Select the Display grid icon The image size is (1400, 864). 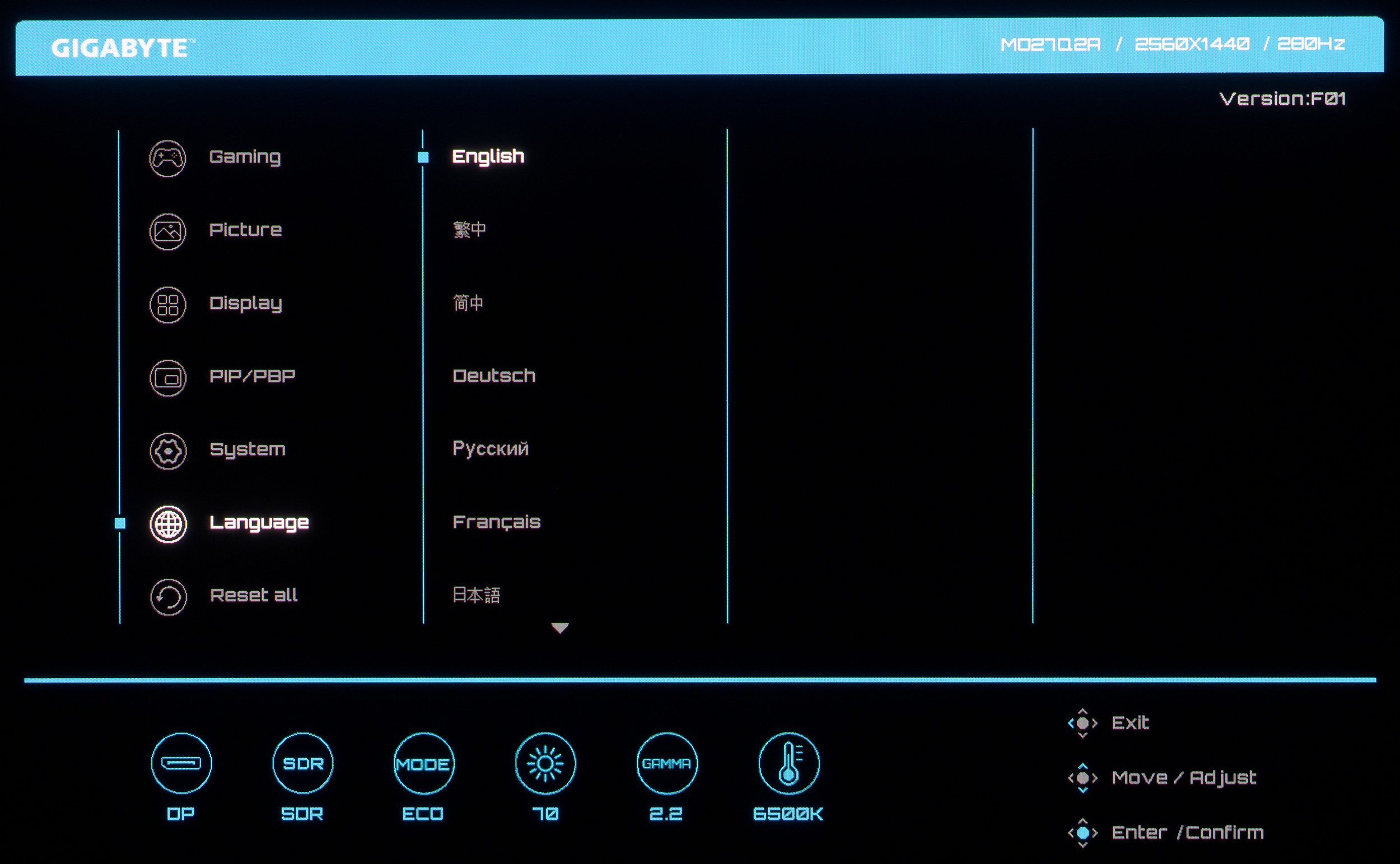point(167,305)
